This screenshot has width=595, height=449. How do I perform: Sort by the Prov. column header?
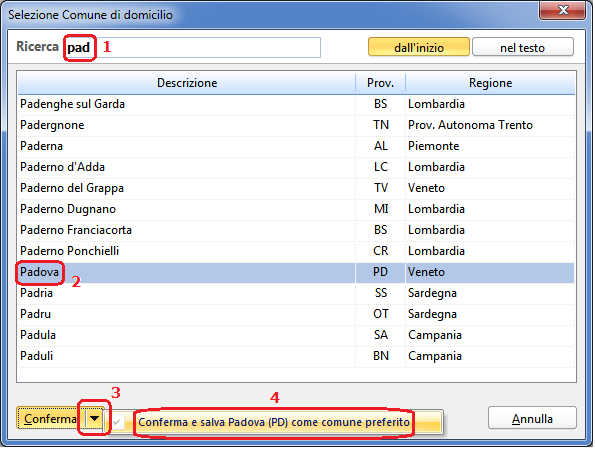pyautogui.click(x=381, y=83)
